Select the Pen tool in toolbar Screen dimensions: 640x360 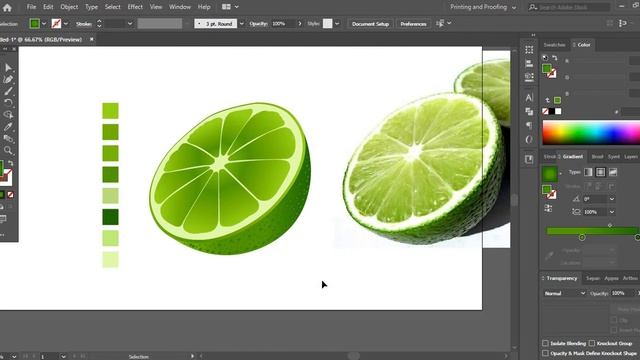tap(8, 79)
